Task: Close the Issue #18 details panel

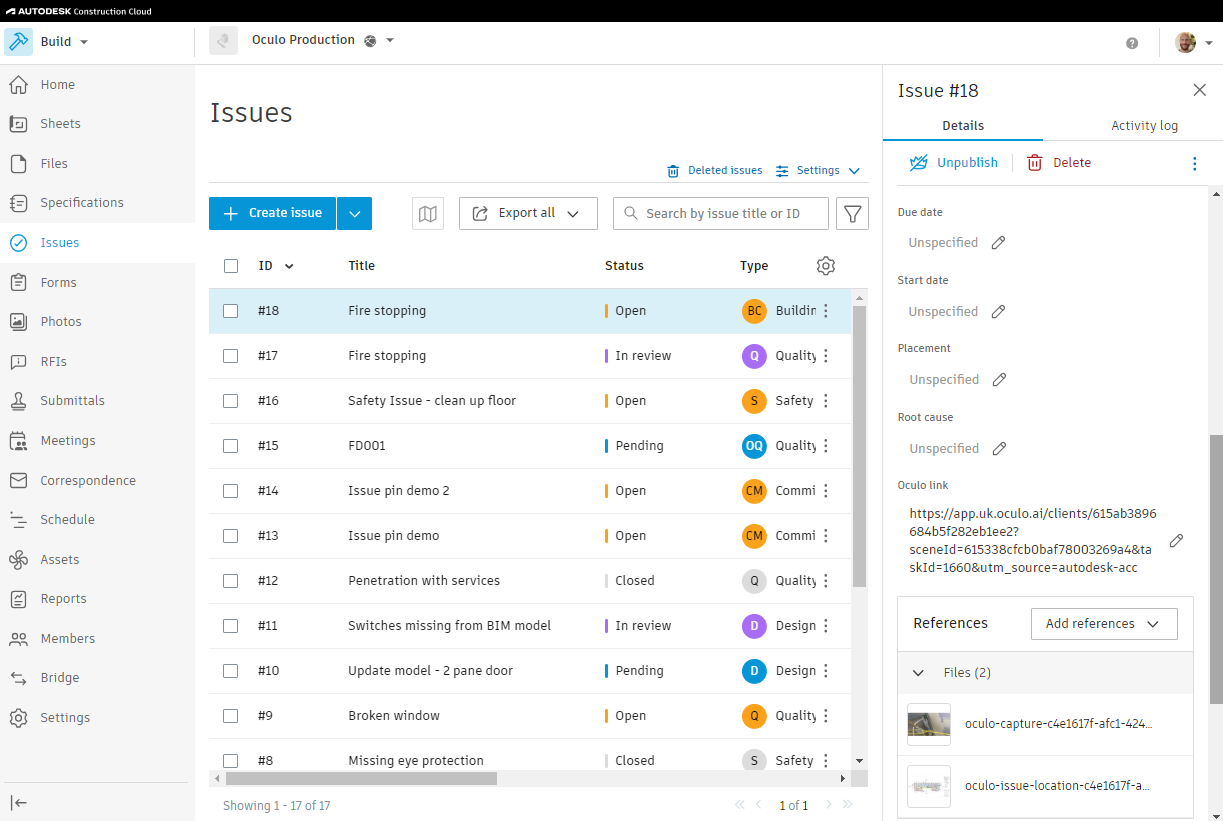Action: (x=1200, y=90)
